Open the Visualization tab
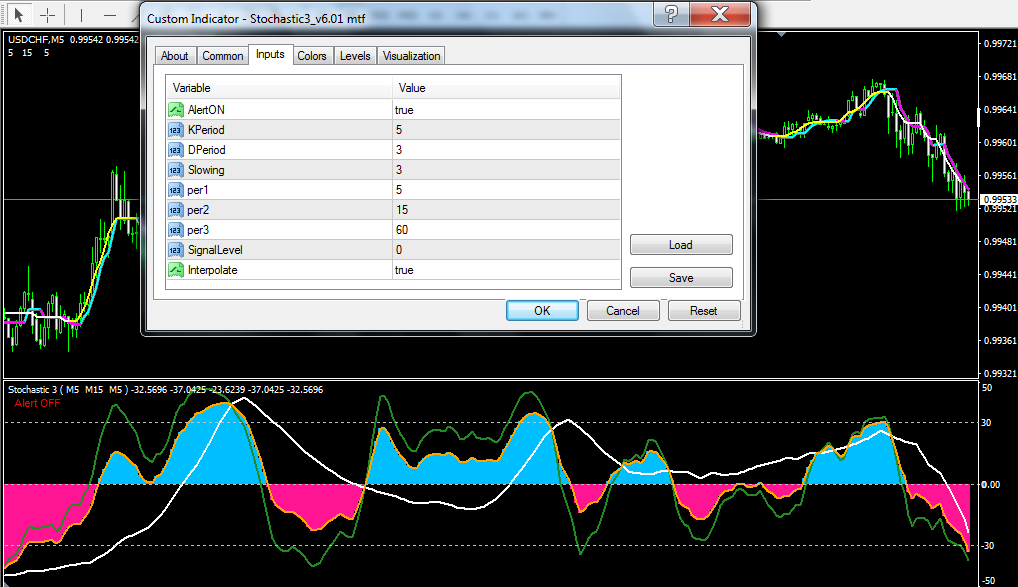The width and height of the screenshot is (1018, 587). 410,56
